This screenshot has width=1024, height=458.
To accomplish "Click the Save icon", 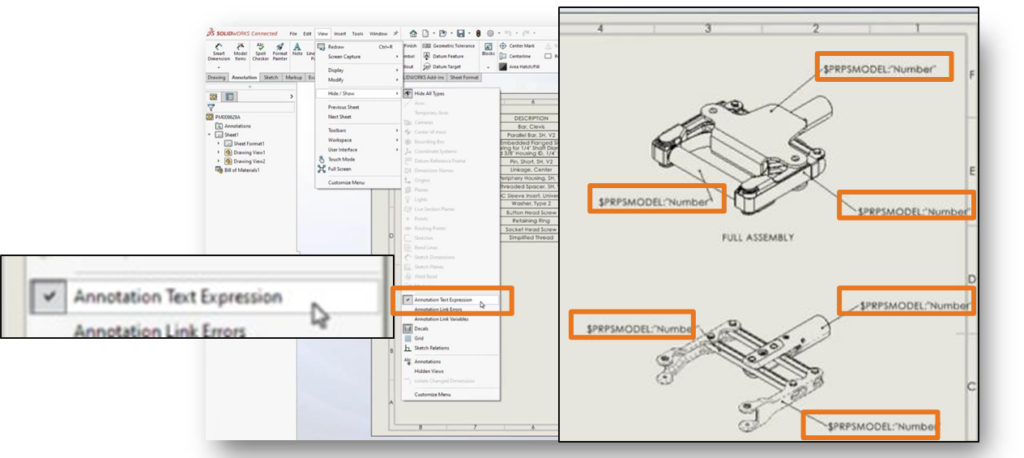I will pyautogui.click(x=460, y=33).
